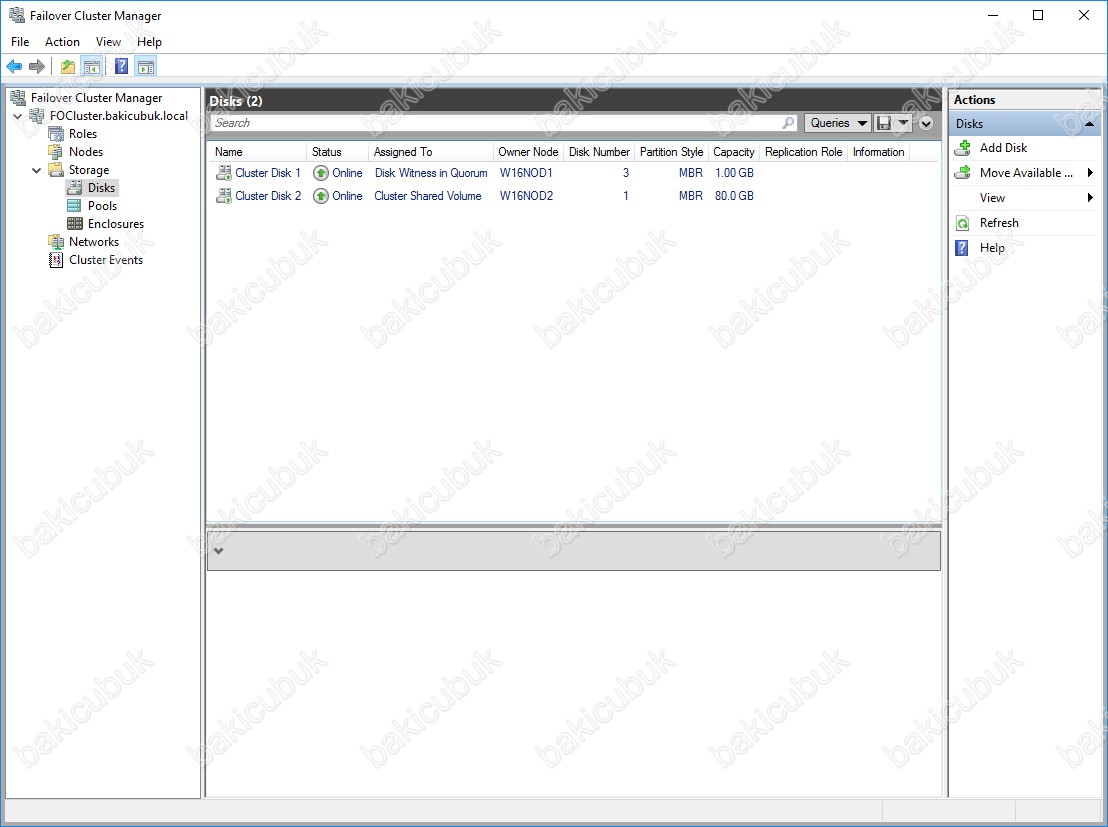This screenshot has height=827, width=1108.
Task: Click Help in the Actions pane
Action: tap(992, 248)
